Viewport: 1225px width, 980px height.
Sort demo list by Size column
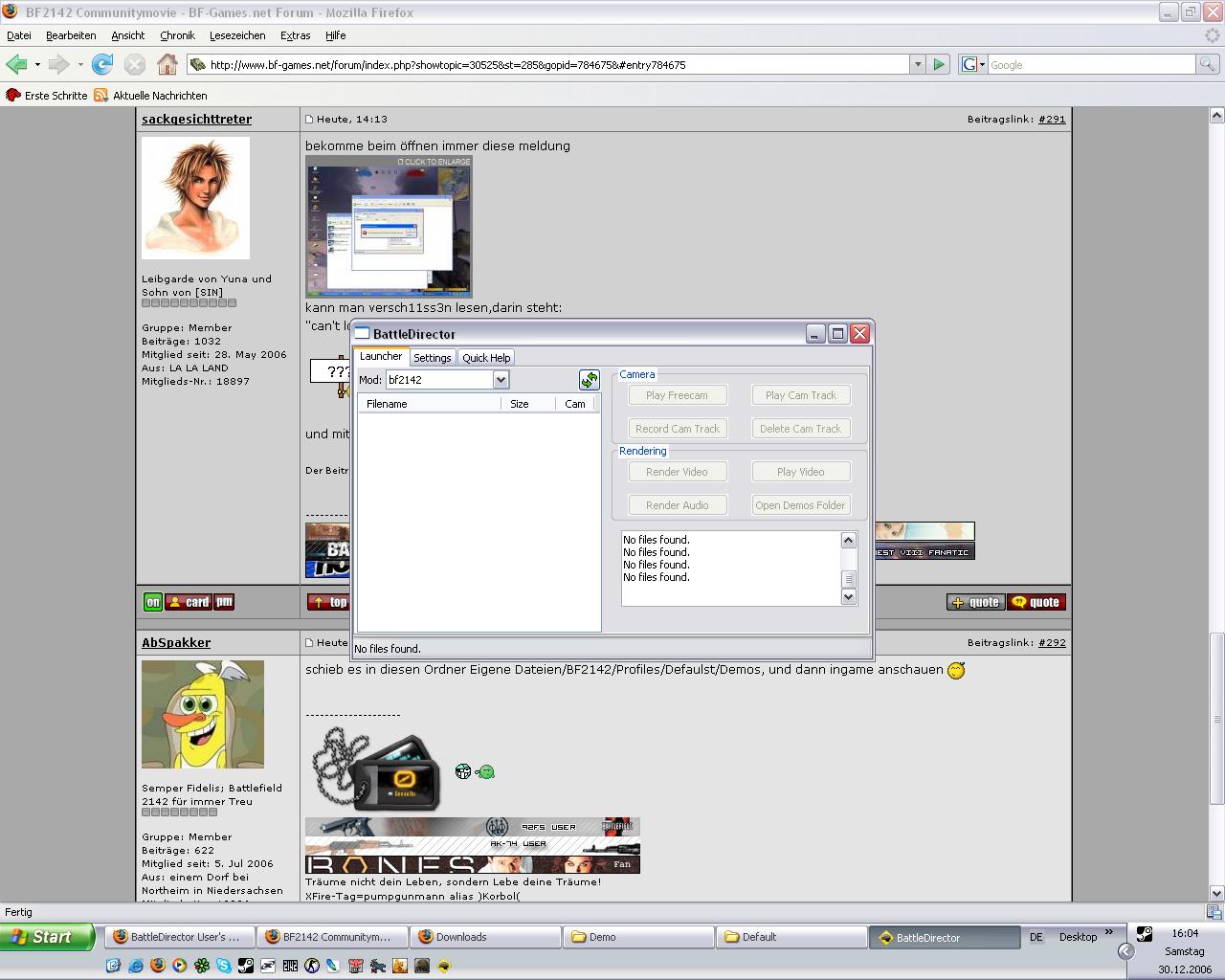[x=528, y=404]
